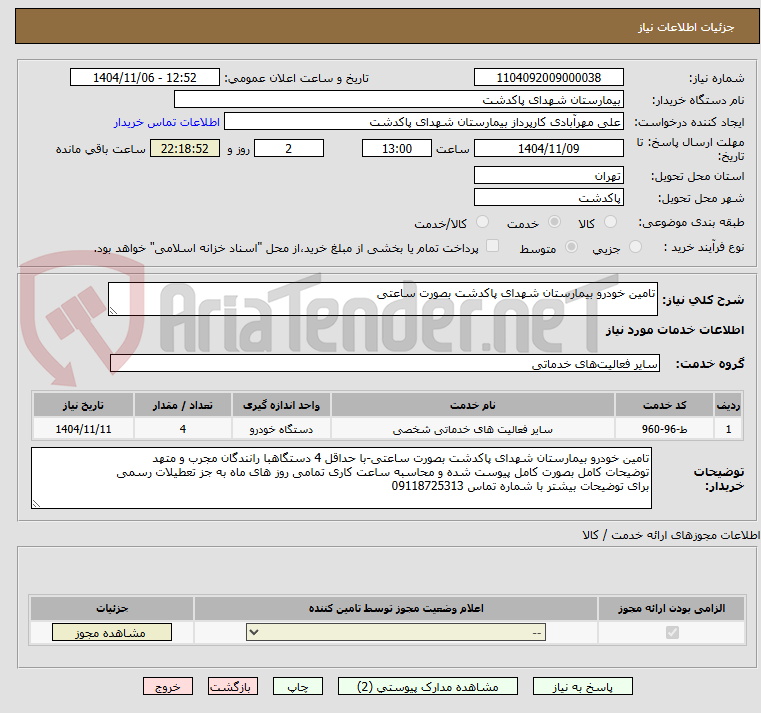This screenshot has width=761, height=713.
Task: Click the مشاهده مجوز button
Action: click(x=112, y=632)
